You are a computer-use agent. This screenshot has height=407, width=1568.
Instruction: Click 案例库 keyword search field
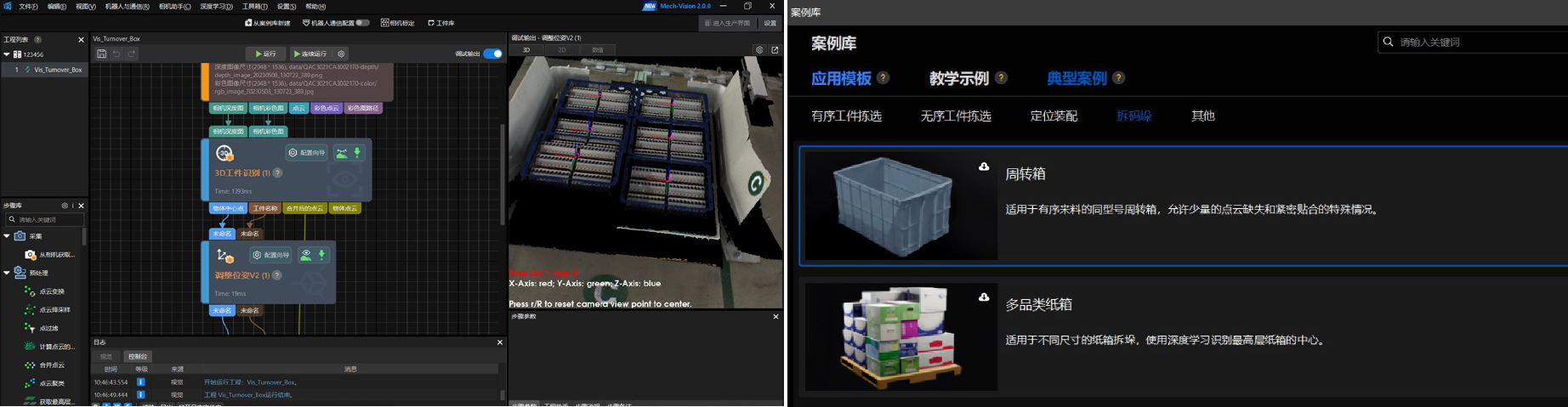1474,42
